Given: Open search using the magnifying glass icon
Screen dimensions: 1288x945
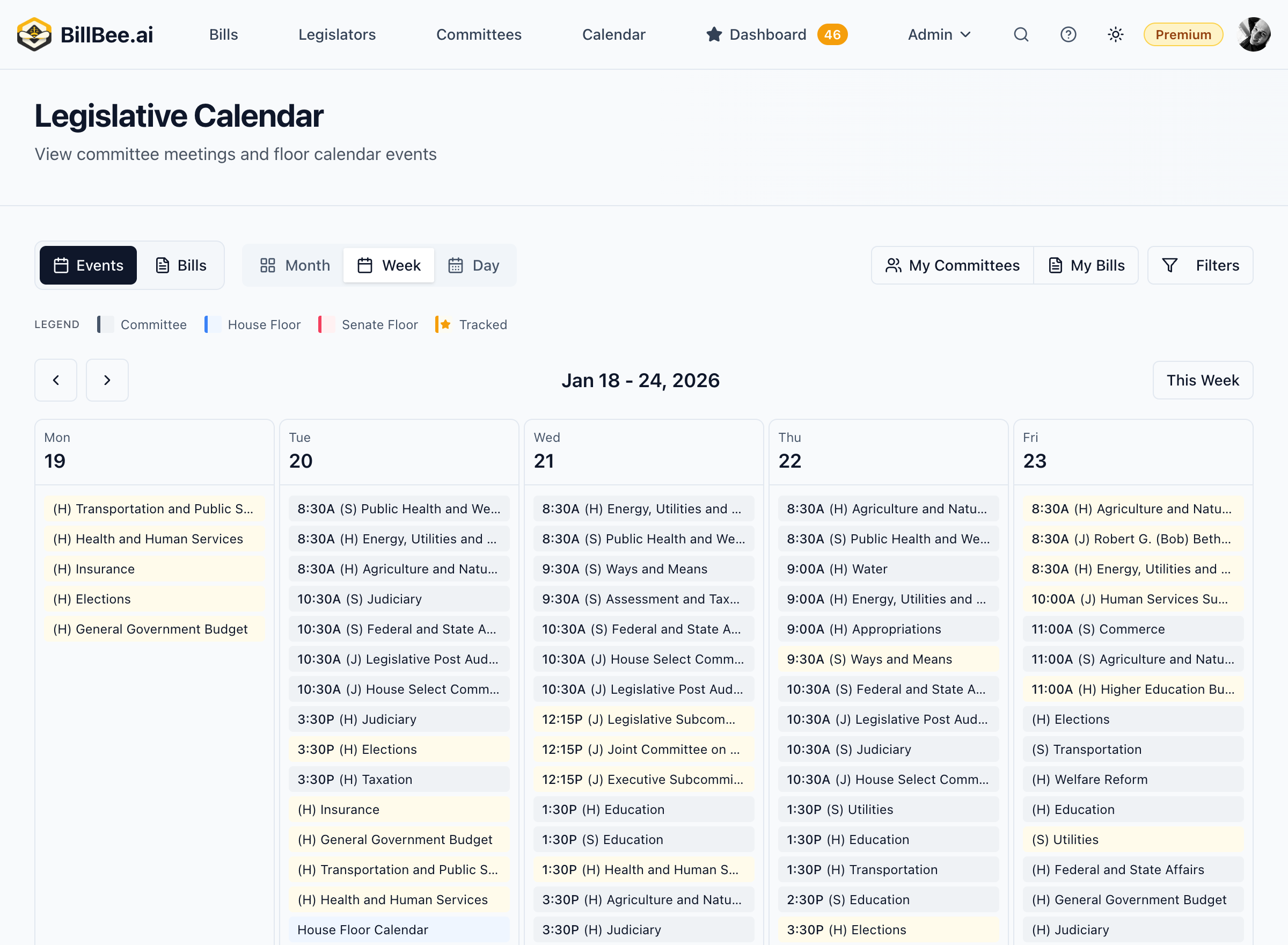Looking at the screenshot, I should (1022, 34).
